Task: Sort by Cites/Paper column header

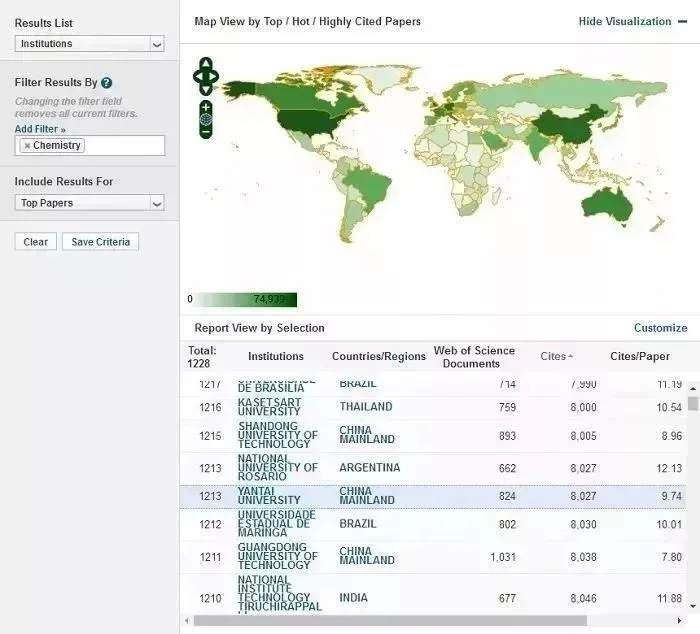Action: (x=640, y=356)
